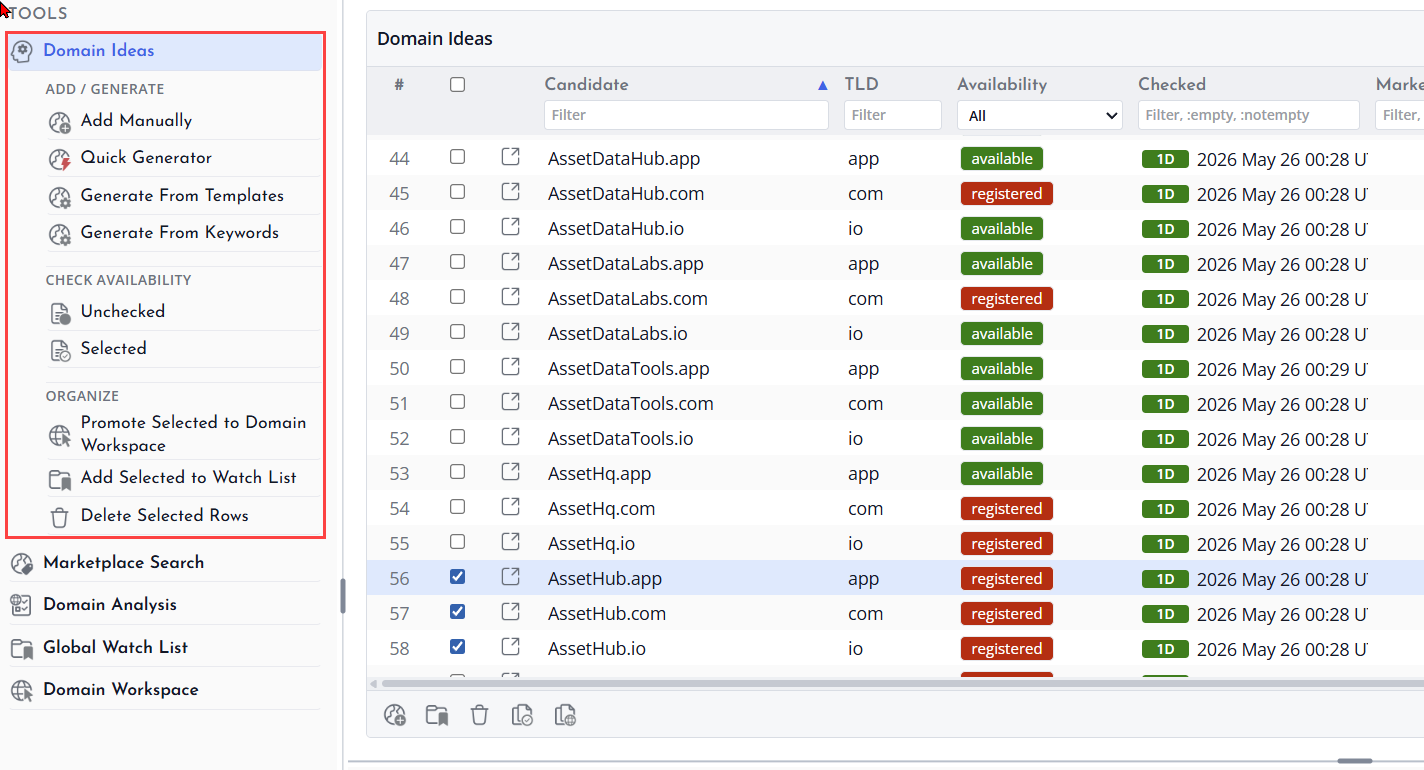Click the document-globe icon in bottom toolbar
Image resolution: width=1424 pixels, height=770 pixels.
point(565,715)
